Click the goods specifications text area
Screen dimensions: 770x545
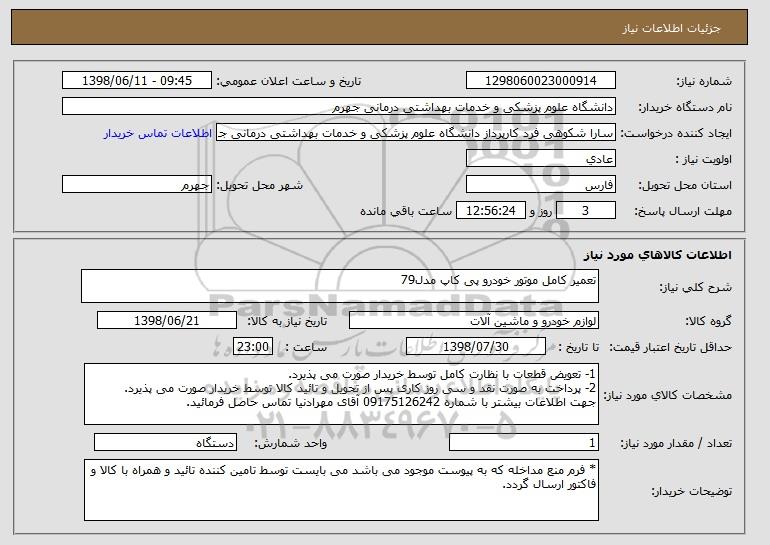[341, 394]
